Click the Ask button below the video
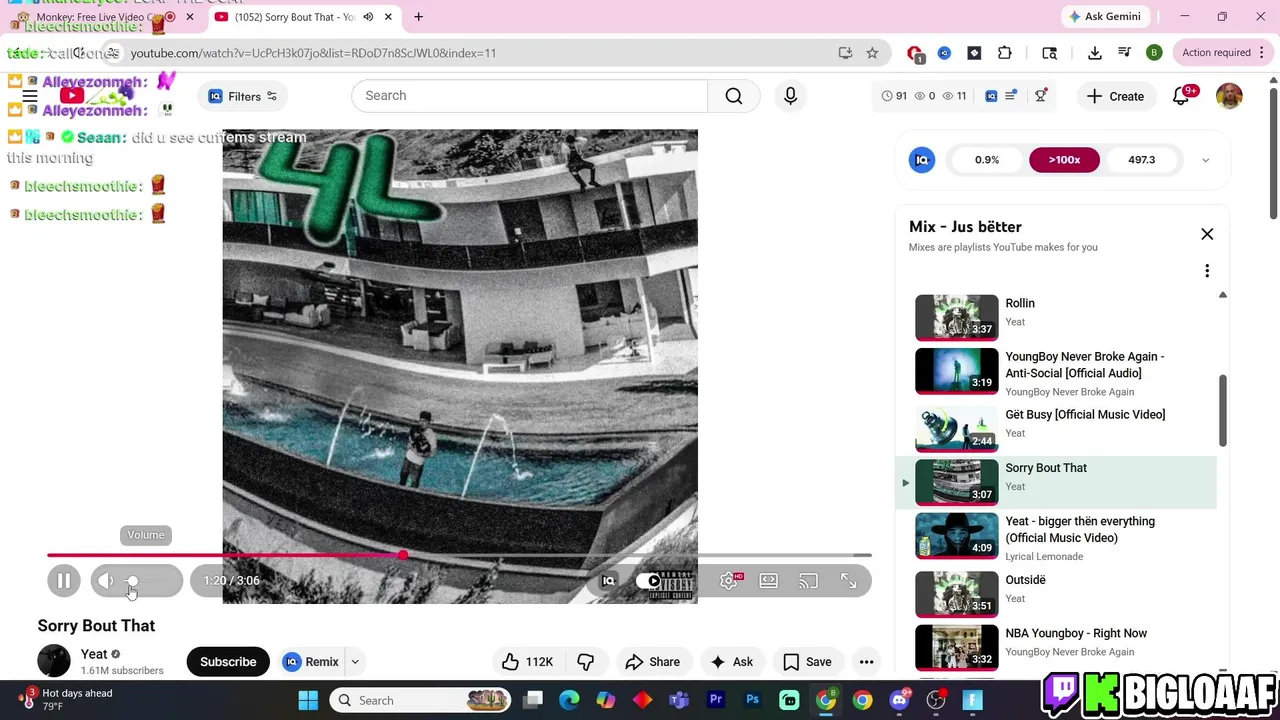1280x720 pixels. tap(731, 662)
